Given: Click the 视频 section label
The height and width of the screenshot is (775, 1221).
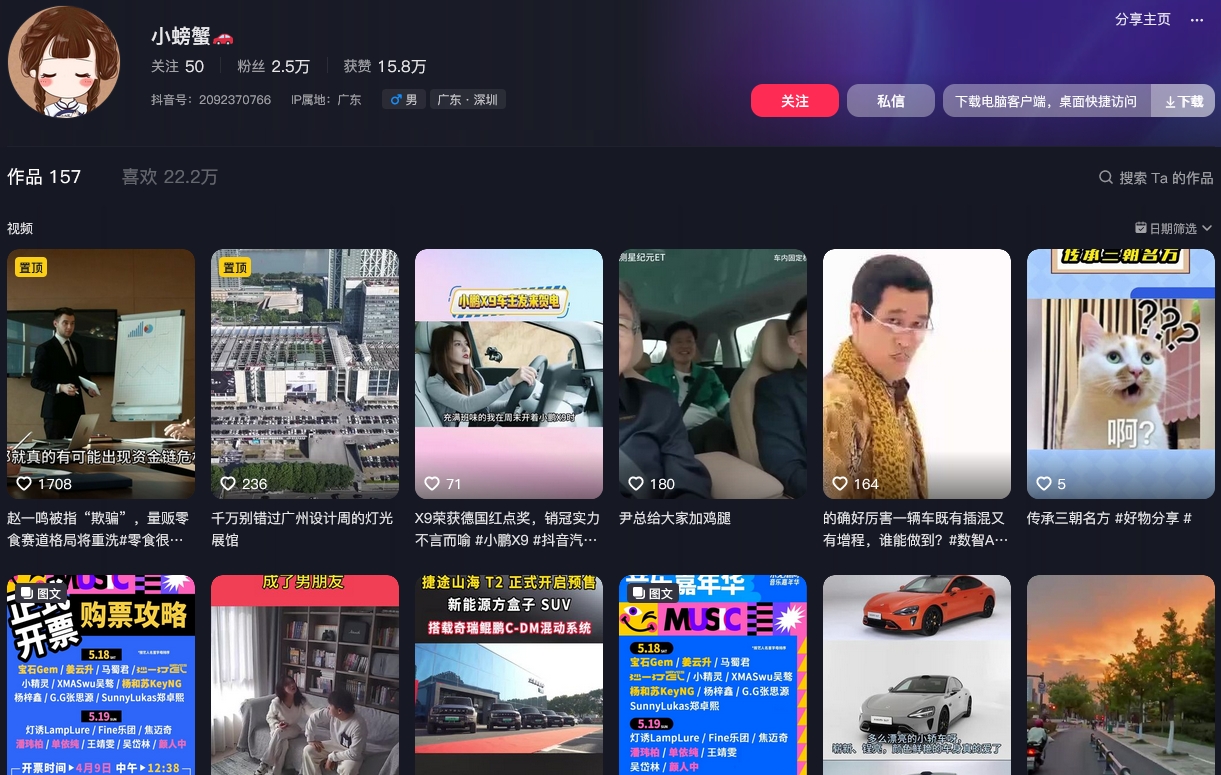Looking at the screenshot, I should pyautogui.click(x=20, y=228).
